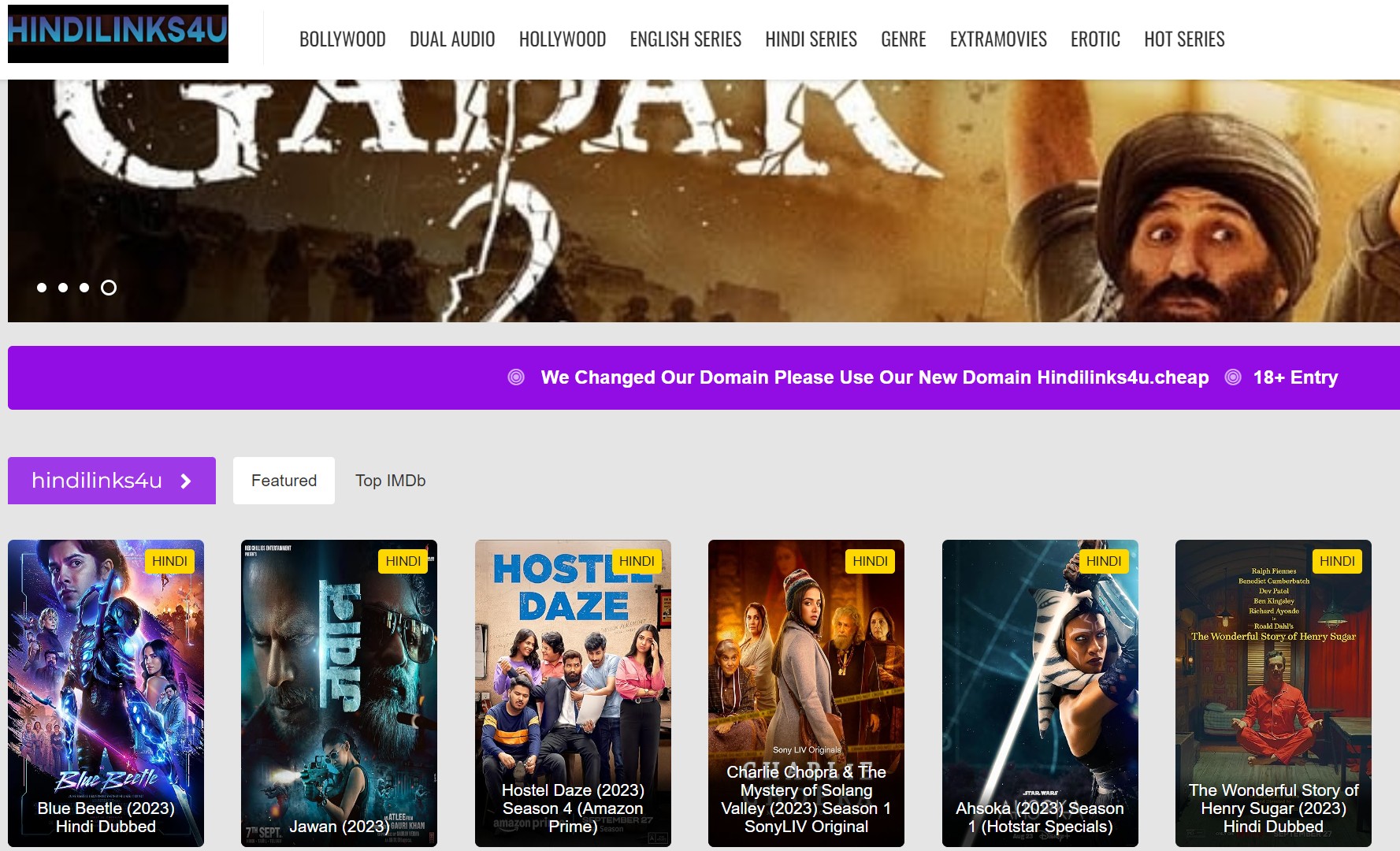Click HINDI badge on Ahsoka card
This screenshot has height=851, width=1400.
[1104, 561]
